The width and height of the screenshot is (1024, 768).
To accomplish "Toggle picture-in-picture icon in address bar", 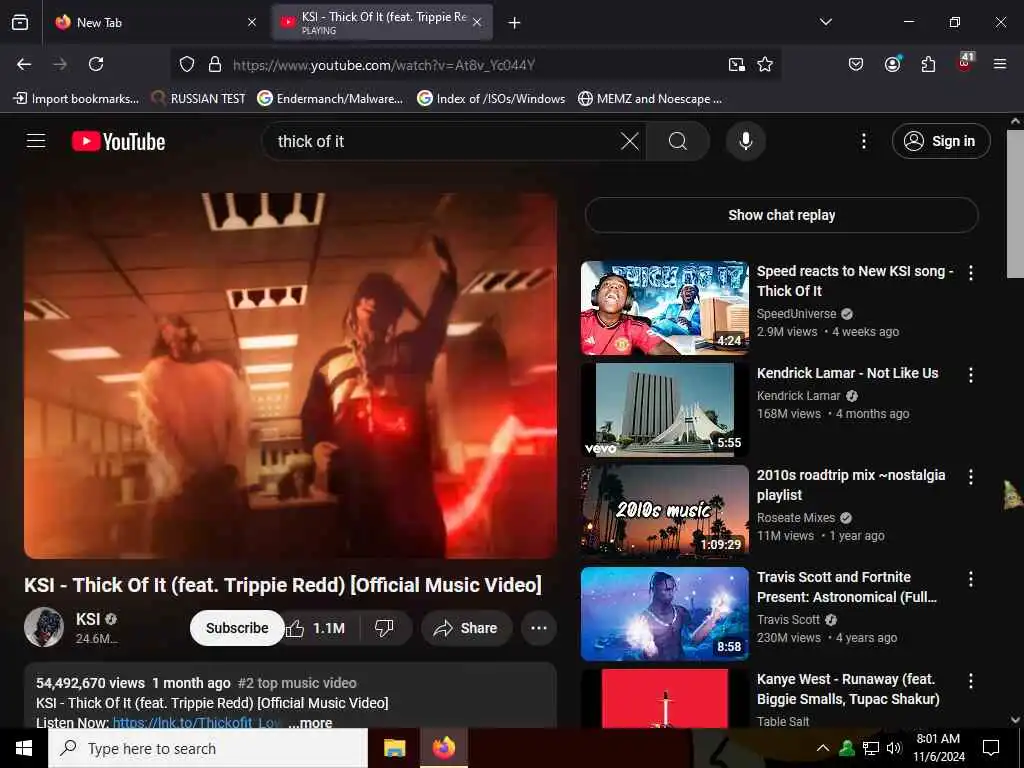I will pyautogui.click(x=737, y=64).
